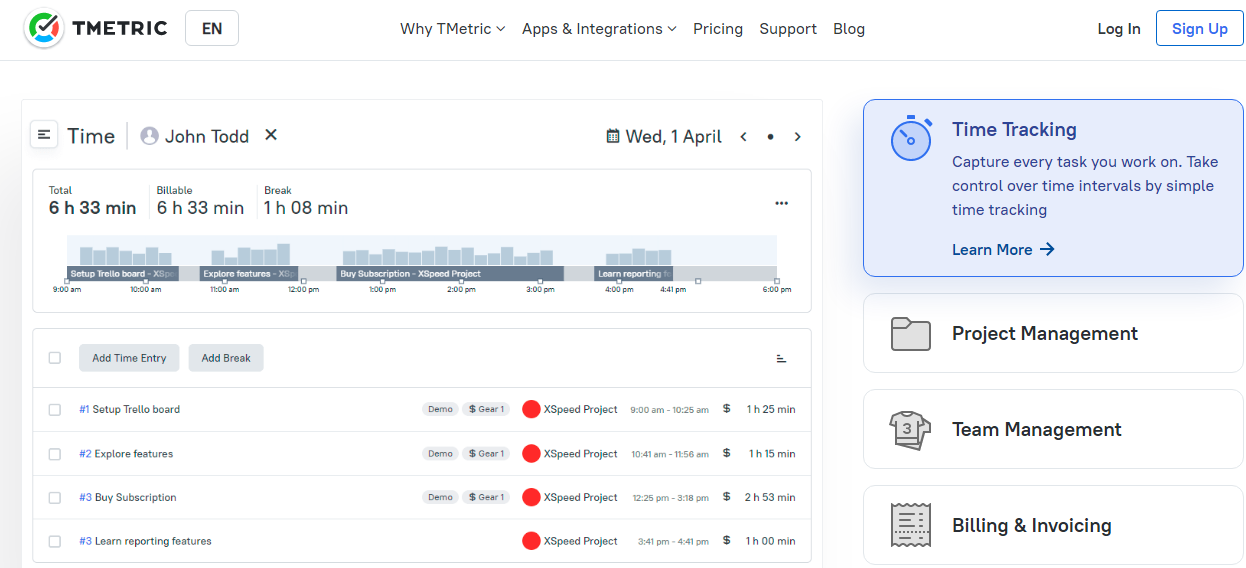This screenshot has width=1246, height=568.
Task: Click the dollar billable icon for Setup Trello board
Action: pyautogui.click(x=727, y=409)
